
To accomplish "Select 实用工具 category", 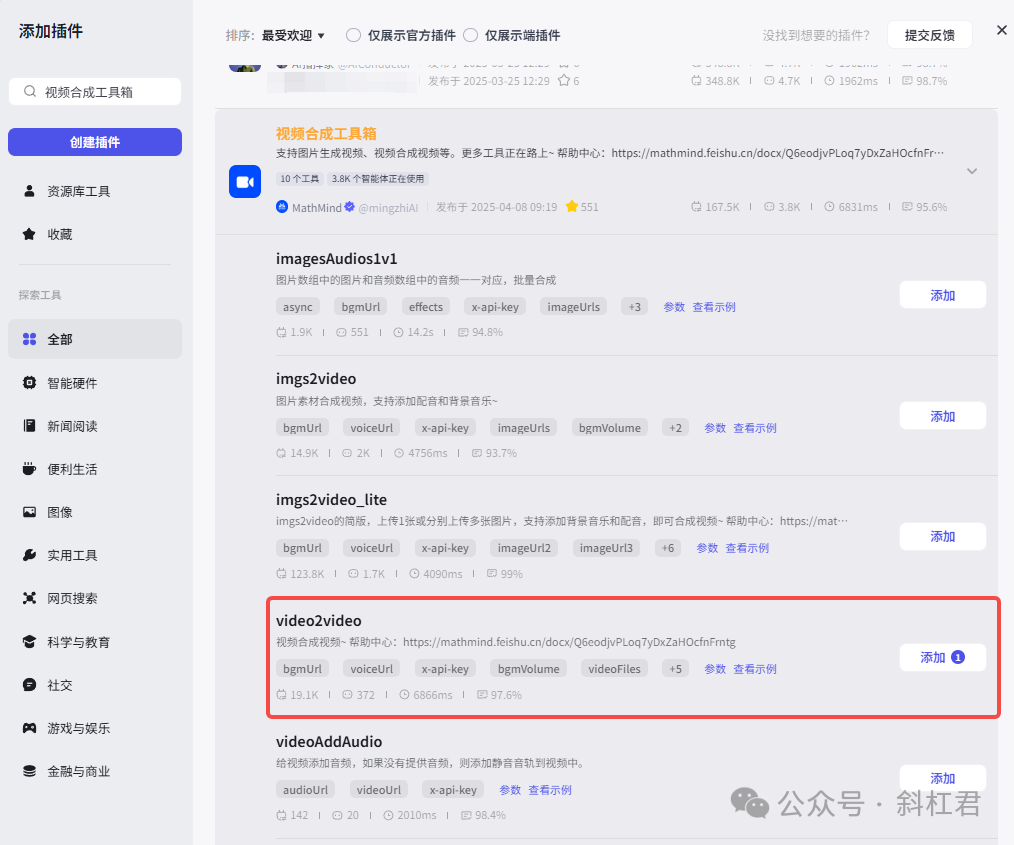I will click(94, 555).
